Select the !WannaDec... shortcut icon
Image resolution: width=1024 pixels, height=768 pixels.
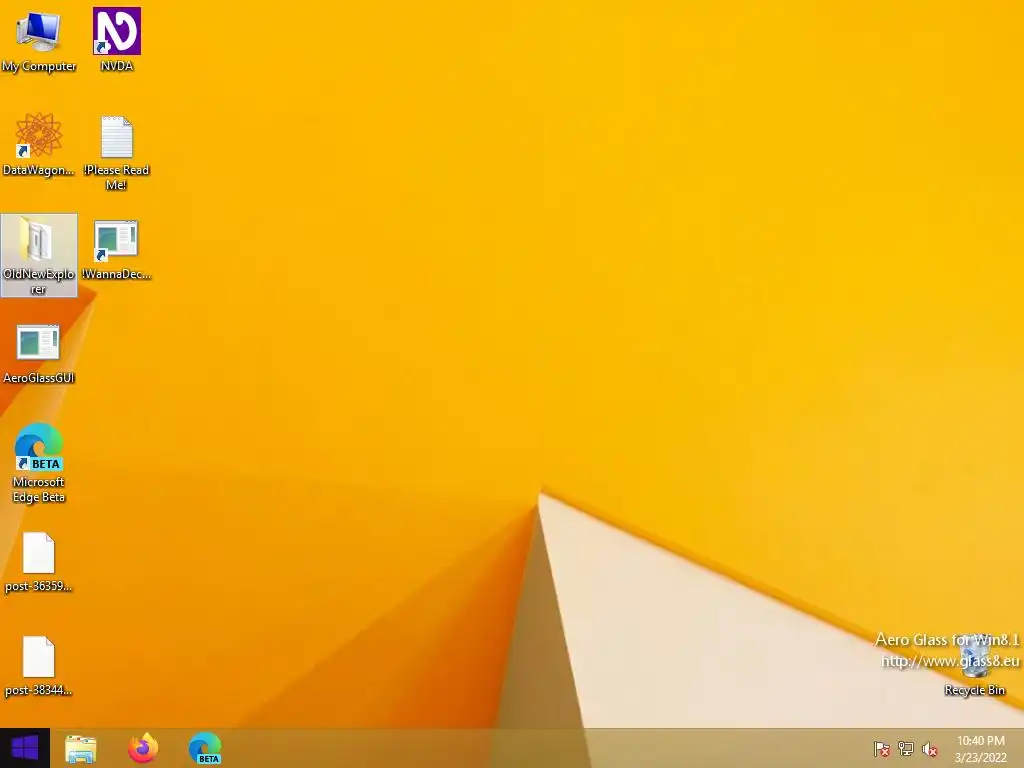click(x=117, y=249)
